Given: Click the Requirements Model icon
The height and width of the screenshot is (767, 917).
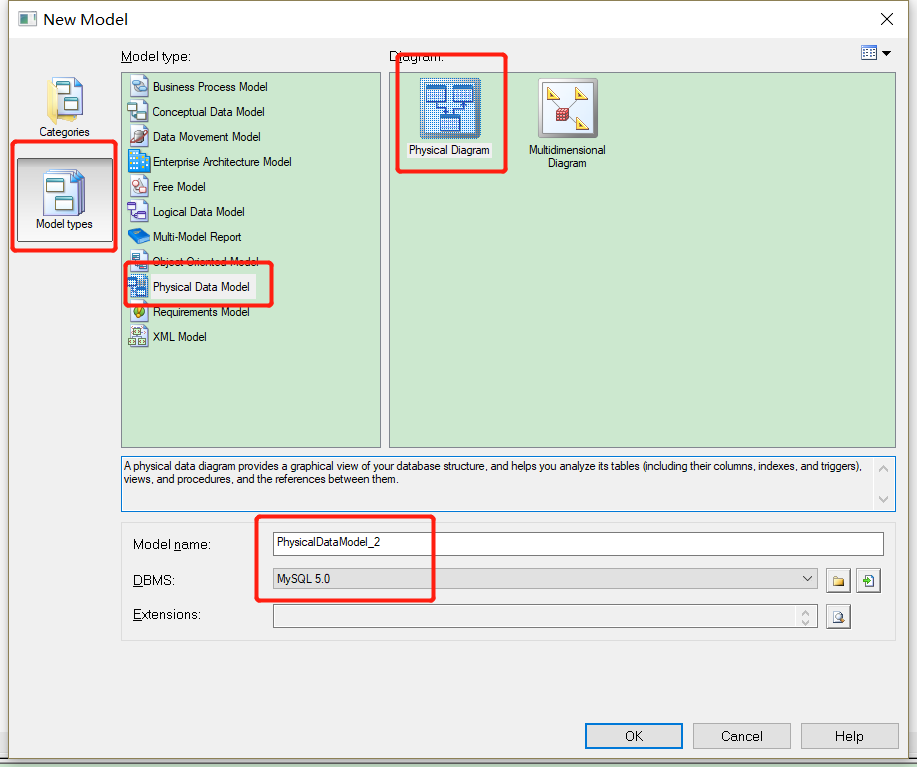Looking at the screenshot, I should click(139, 312).
